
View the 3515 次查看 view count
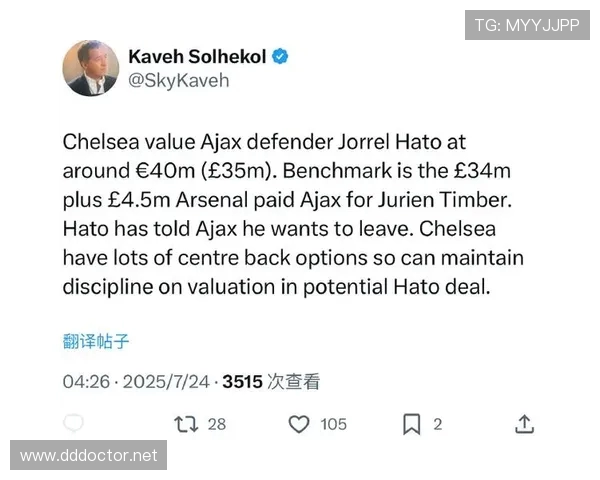point(271,381)
